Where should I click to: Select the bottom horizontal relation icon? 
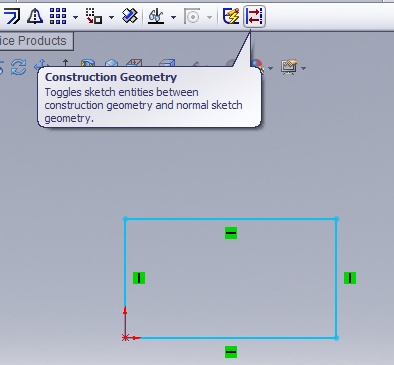coord(231,352)
